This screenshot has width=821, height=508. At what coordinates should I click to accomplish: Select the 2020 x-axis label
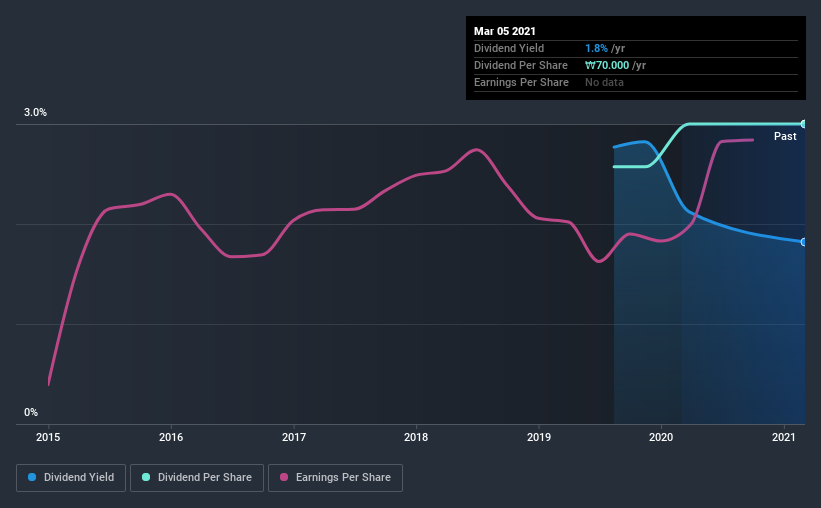point(661,437)
